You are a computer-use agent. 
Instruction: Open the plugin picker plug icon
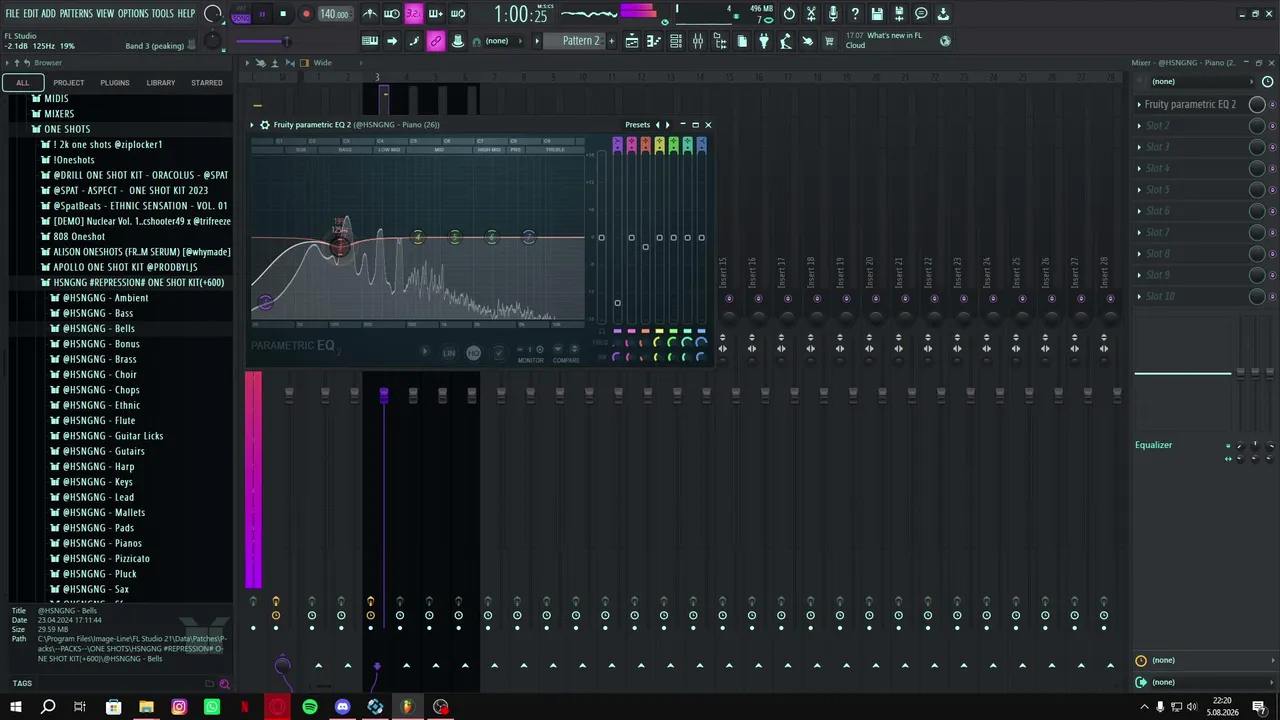(x=764, y=41)
